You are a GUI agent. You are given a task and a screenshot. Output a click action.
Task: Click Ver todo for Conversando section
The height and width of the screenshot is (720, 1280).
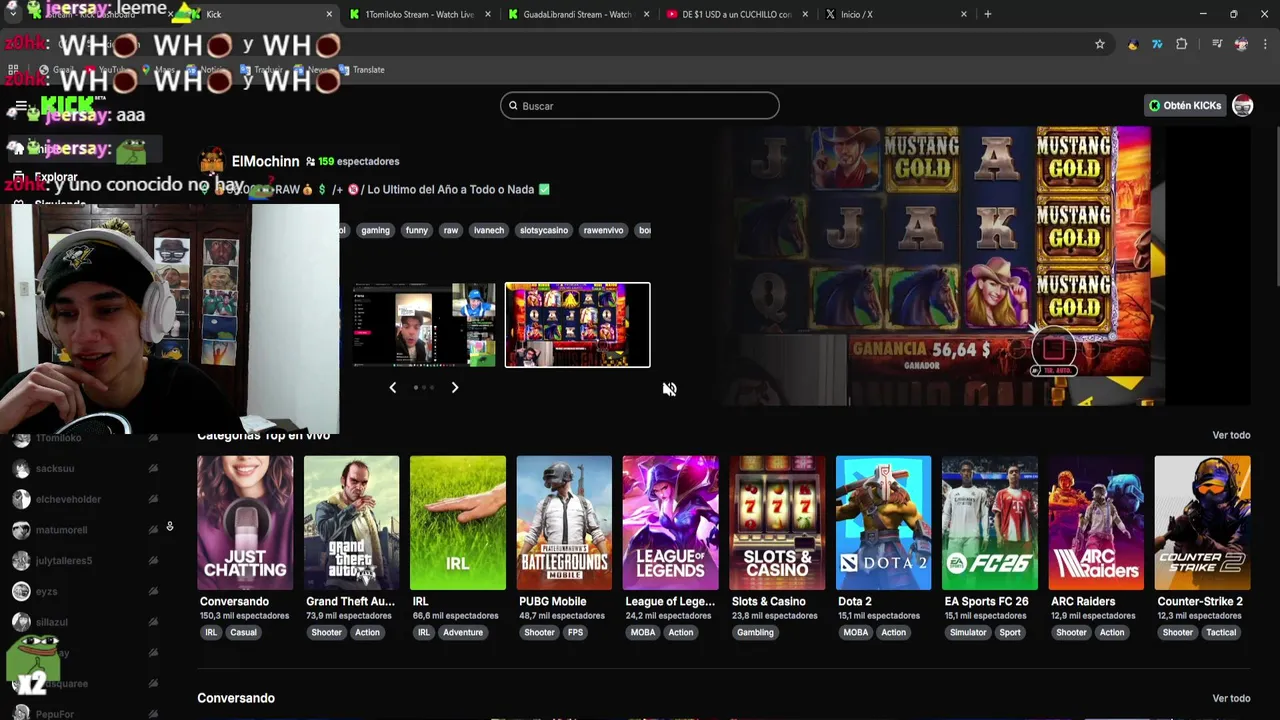(x=1231, y=698)
